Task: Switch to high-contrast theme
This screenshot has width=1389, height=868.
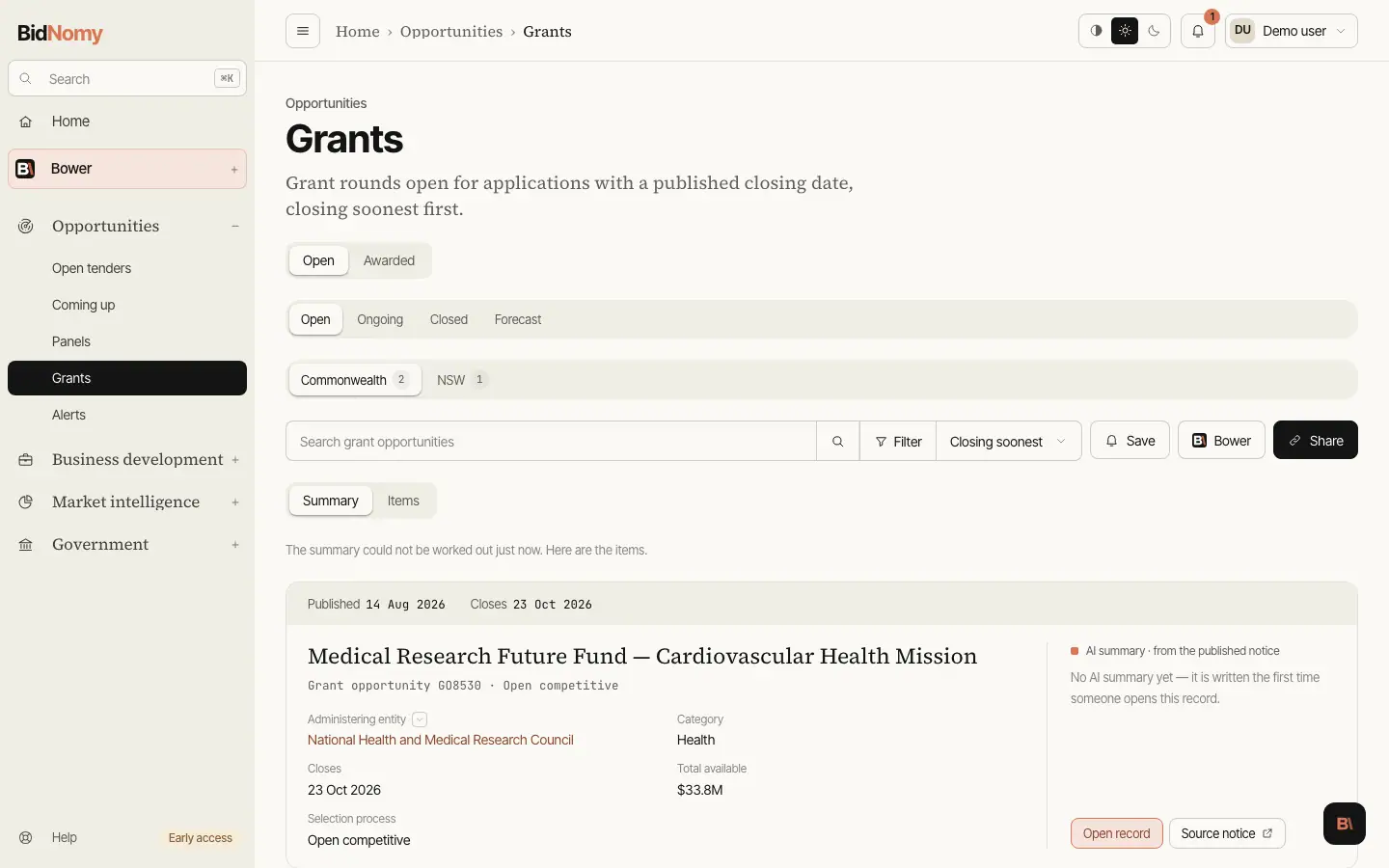Action: [1096, 31]
